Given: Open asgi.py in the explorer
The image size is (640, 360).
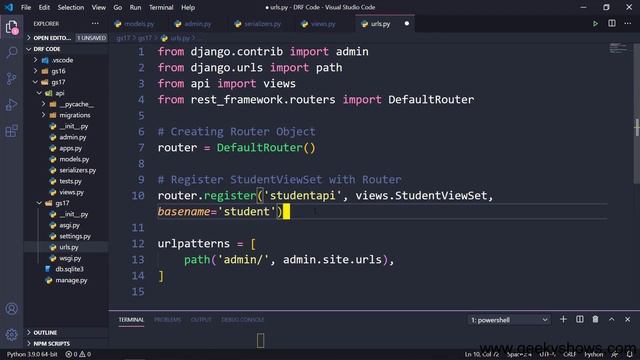Looking at the screenshot, I should tap(65, 225).
